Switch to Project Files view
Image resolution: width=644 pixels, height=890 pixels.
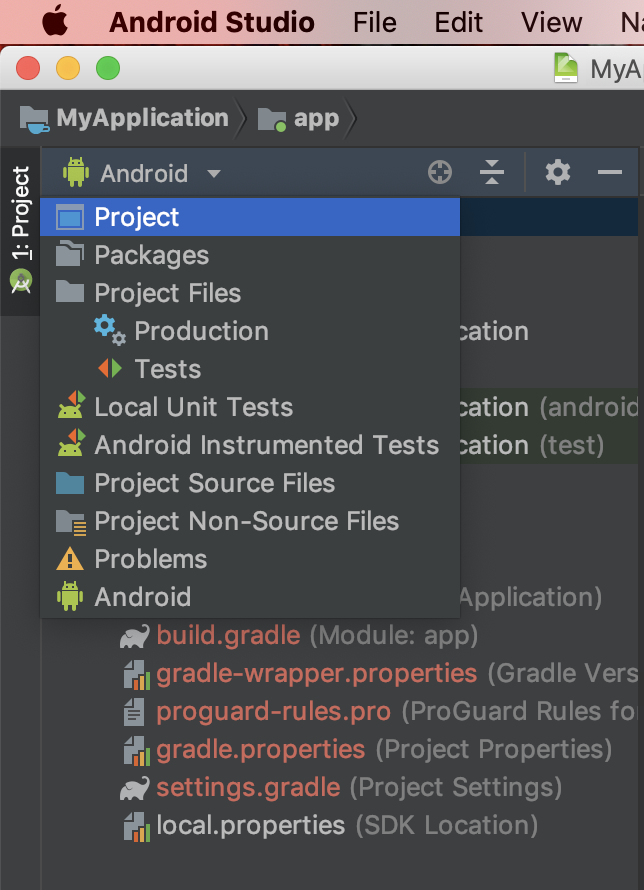point(250,293)
